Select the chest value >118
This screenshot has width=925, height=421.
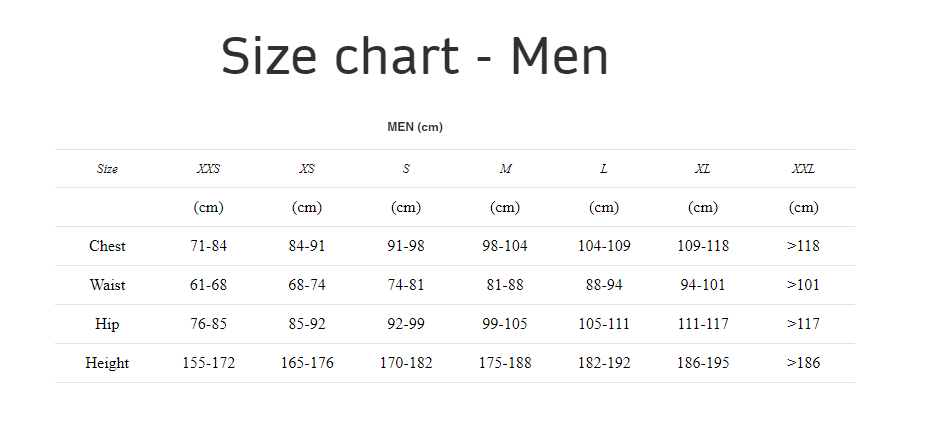pos(803,246)
